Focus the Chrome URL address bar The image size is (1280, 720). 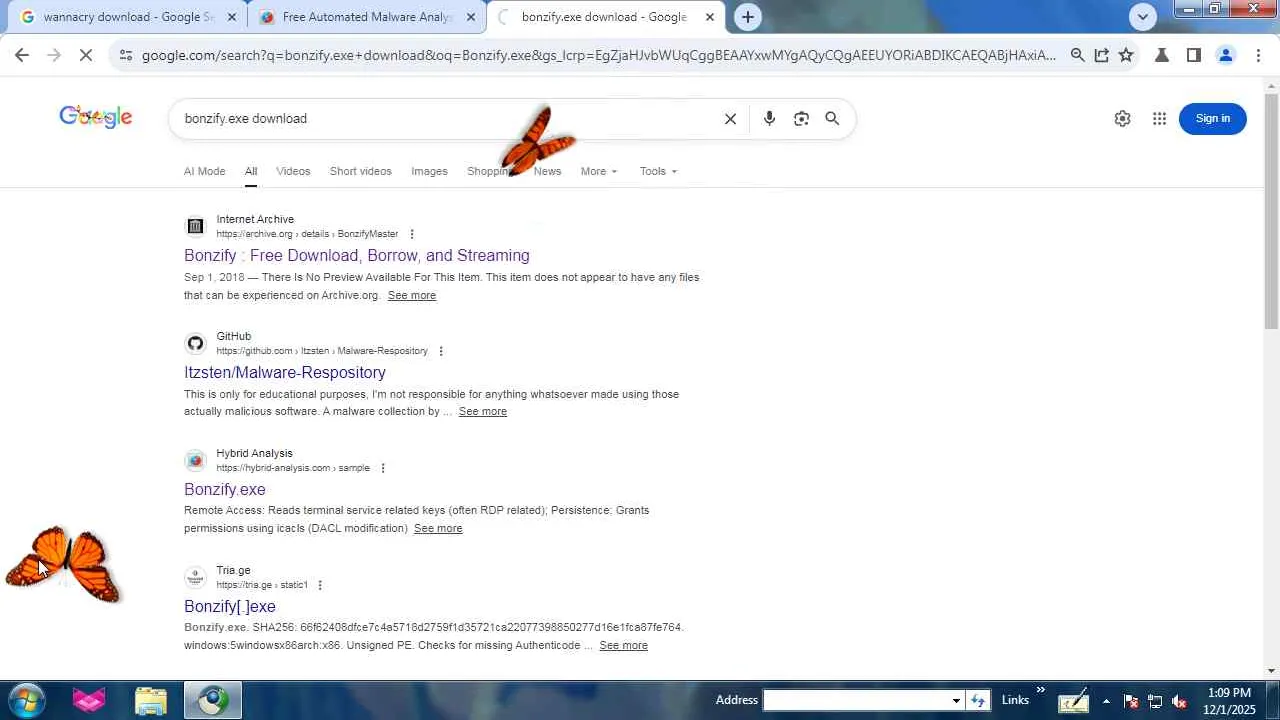[x=598, y=56]
